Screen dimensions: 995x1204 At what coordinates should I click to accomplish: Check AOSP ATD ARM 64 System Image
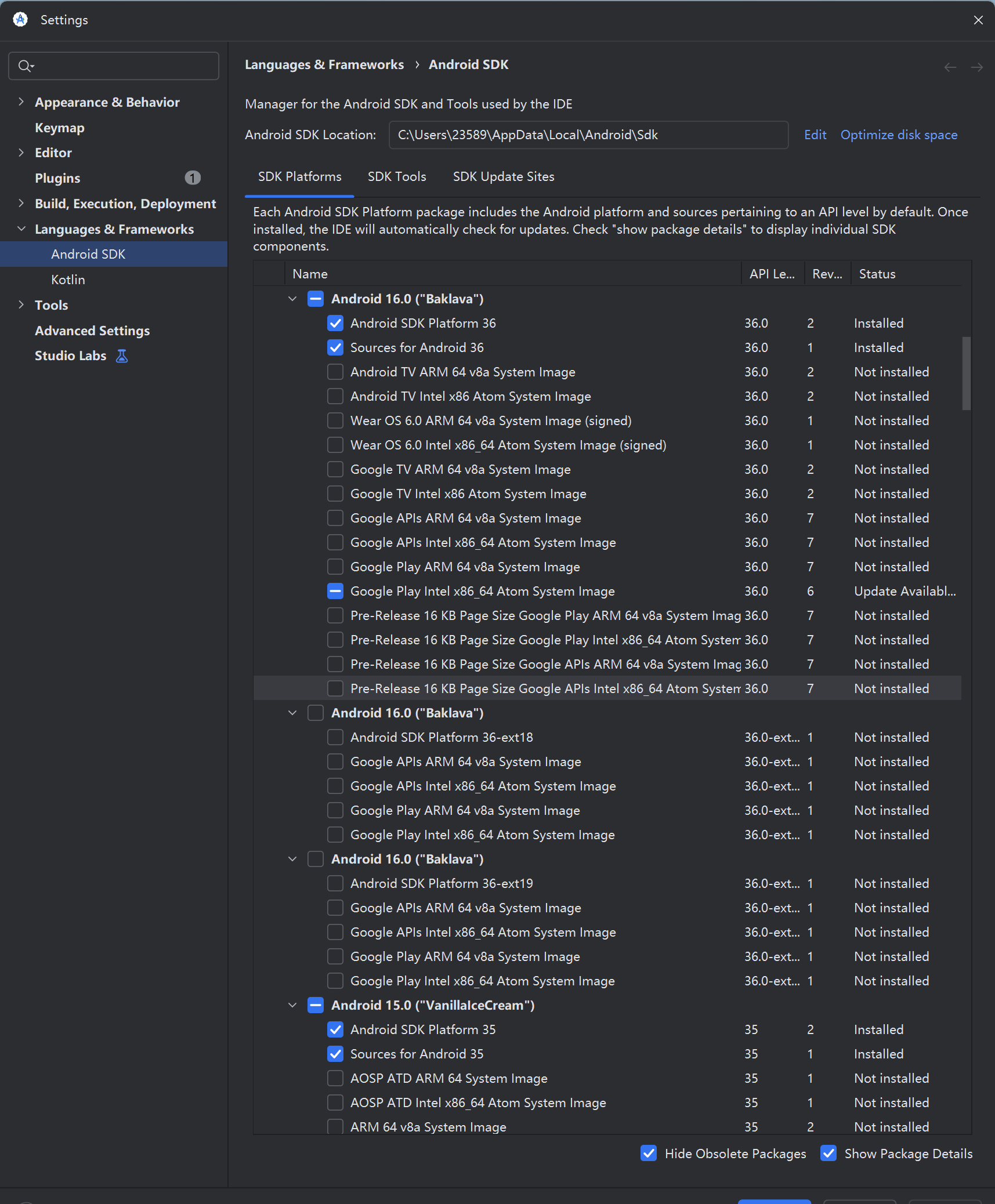point(335,1078)
